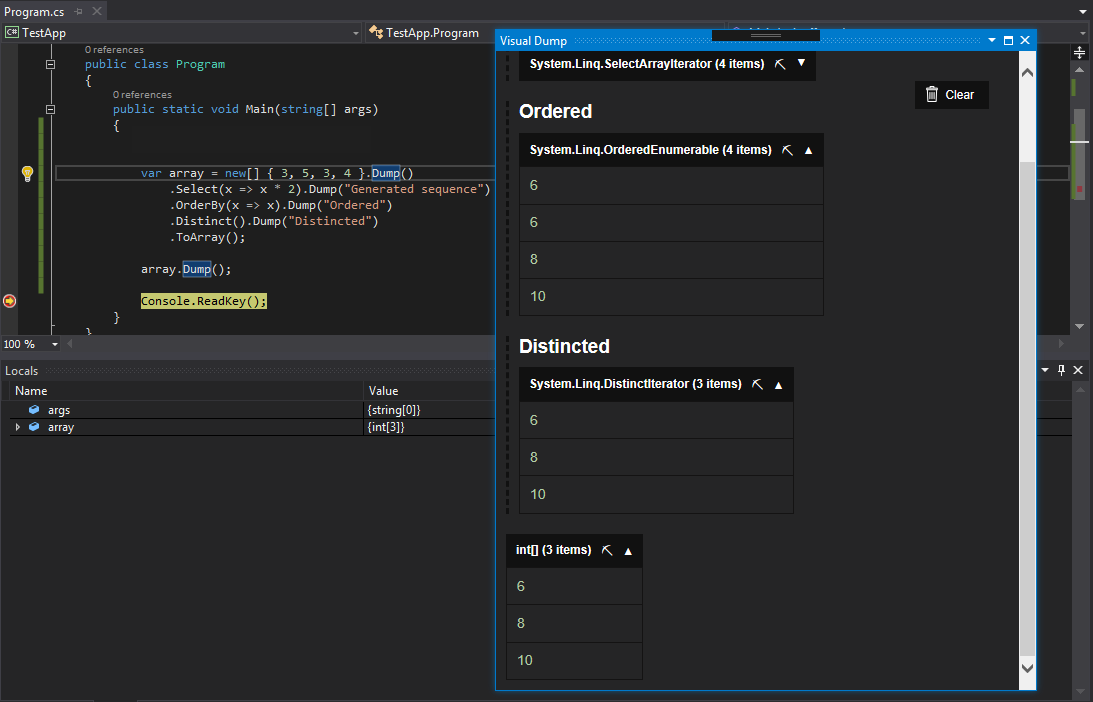Select the args row in Locals

click(252, 410)
